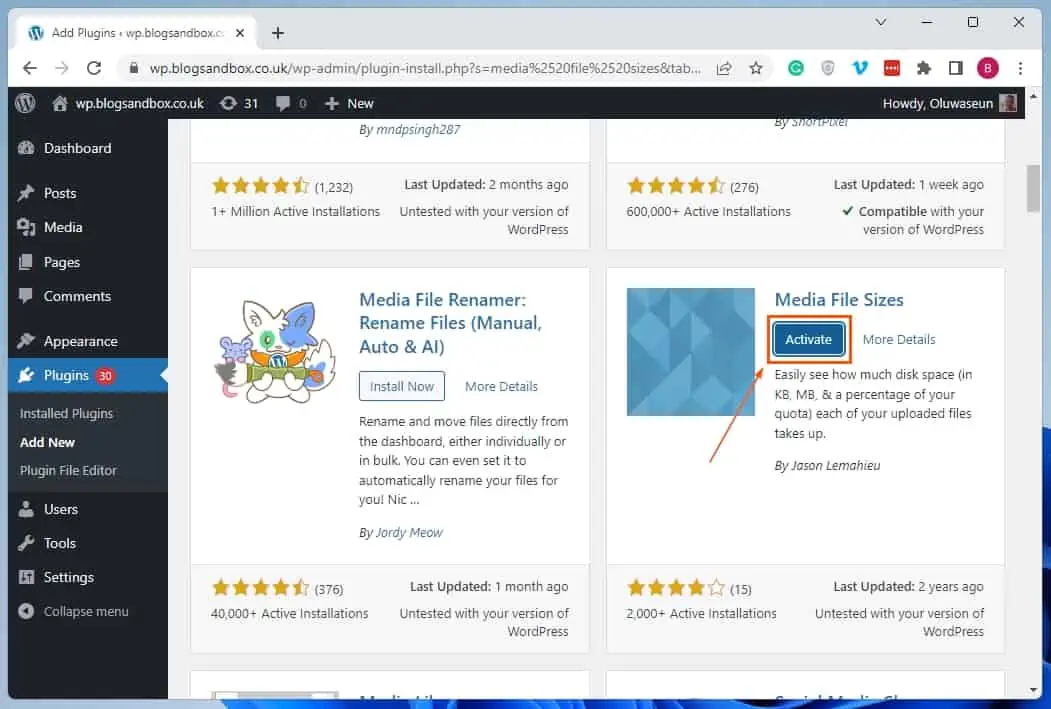Open Media in the sidebar
This screenshot has height=709, width=1051.
(x=63, y=227)
